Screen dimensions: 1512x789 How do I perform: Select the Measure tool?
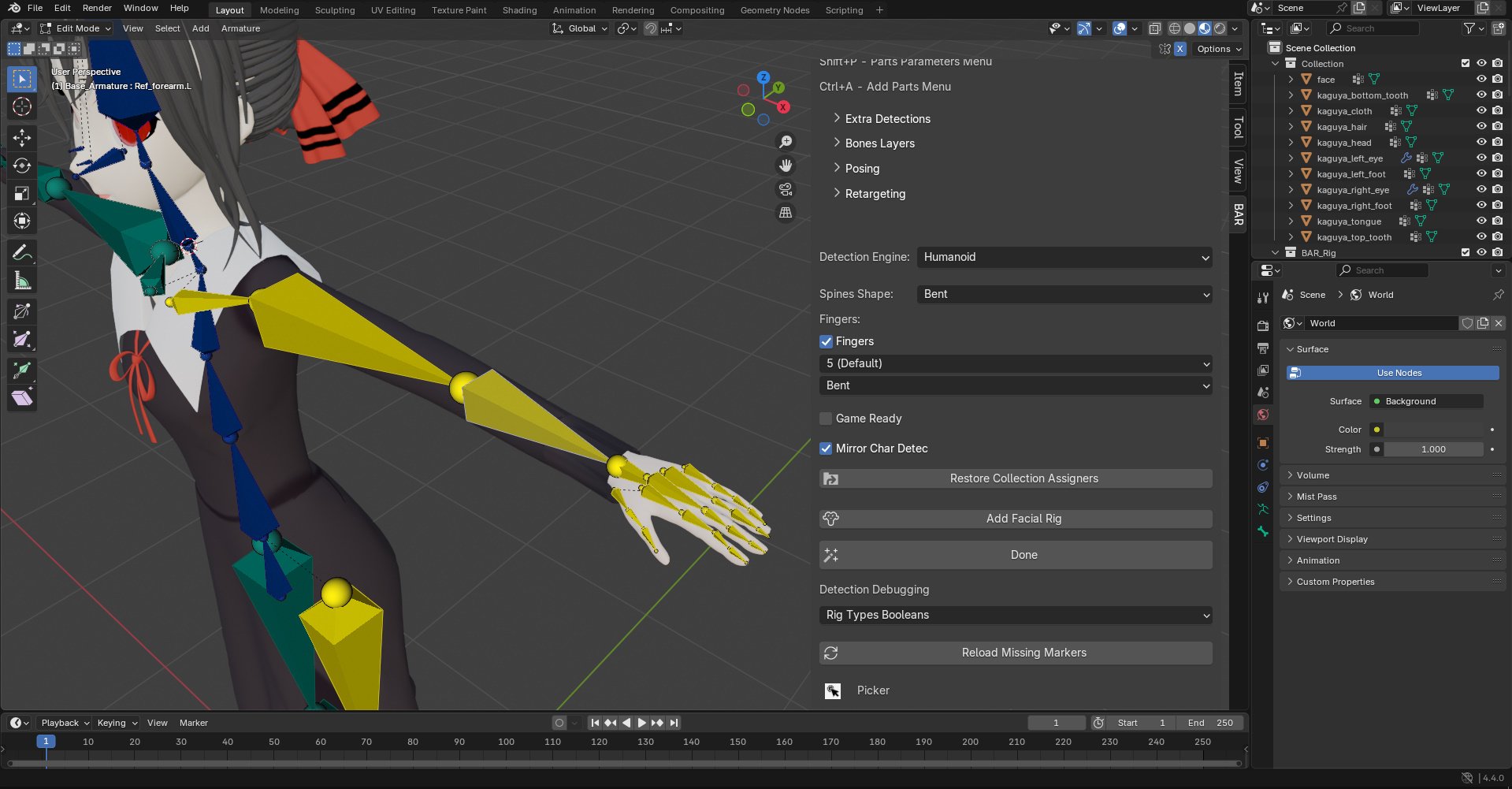21,279
